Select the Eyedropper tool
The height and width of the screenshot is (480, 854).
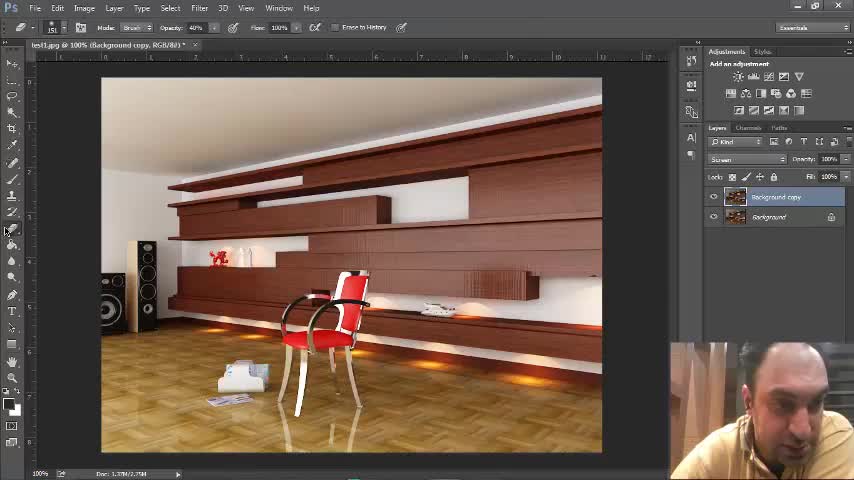coord(11,145)
